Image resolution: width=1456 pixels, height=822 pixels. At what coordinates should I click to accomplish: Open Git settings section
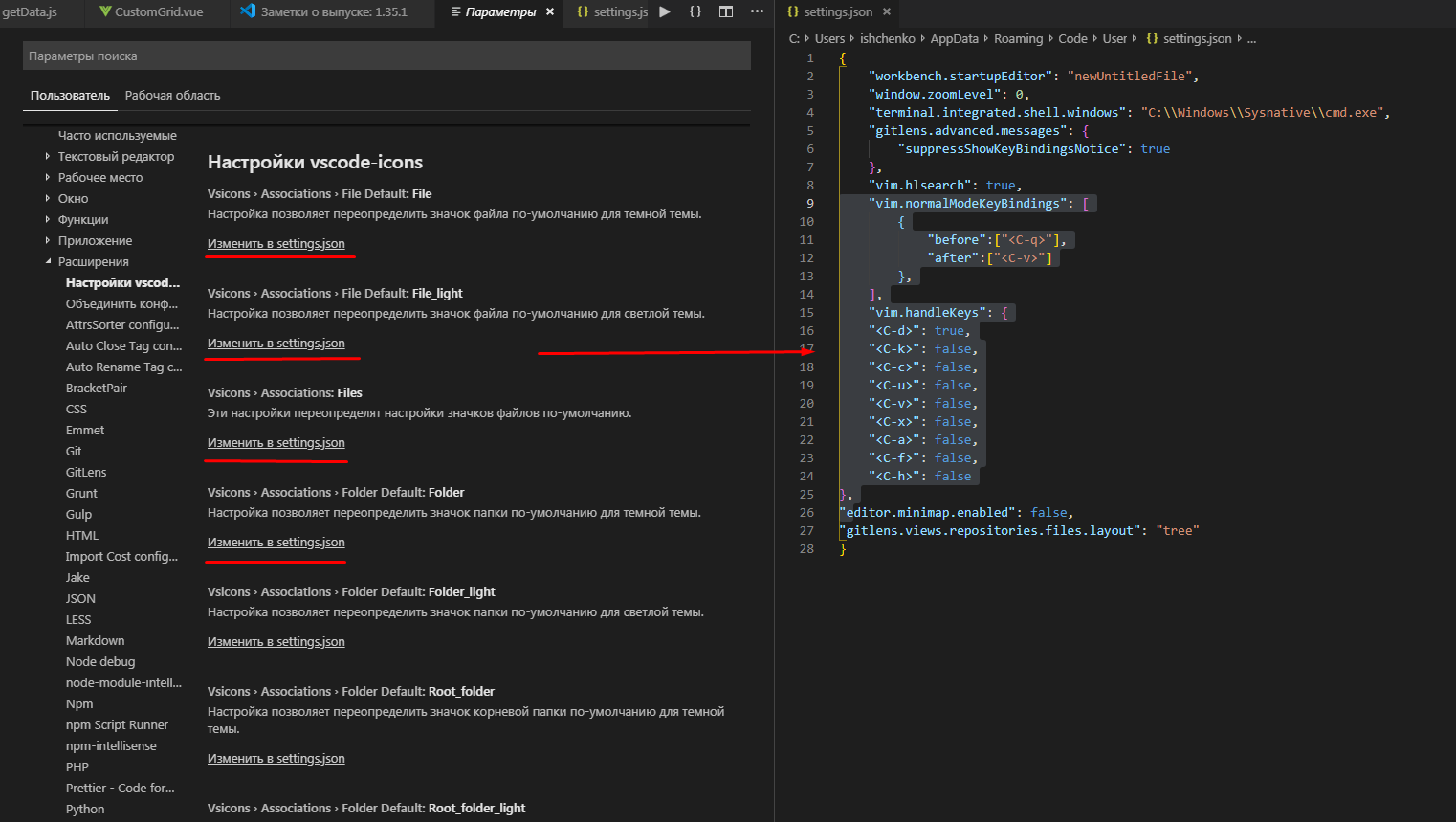73,451
